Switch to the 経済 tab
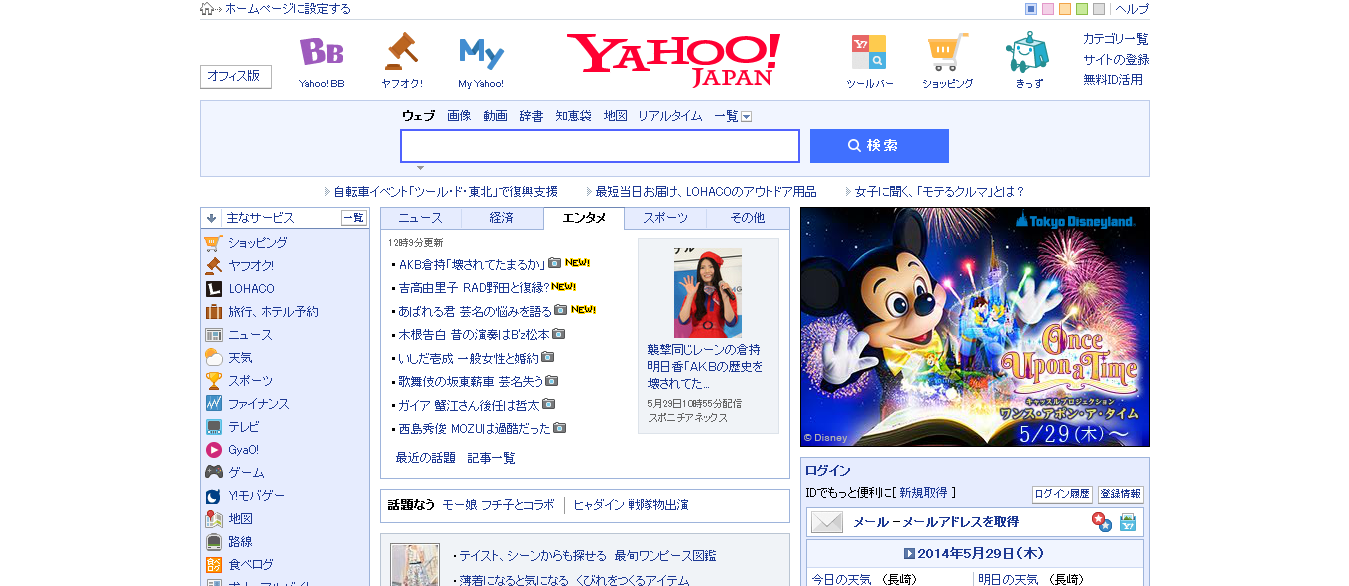The image size is (1349, 586). (502, 218)
